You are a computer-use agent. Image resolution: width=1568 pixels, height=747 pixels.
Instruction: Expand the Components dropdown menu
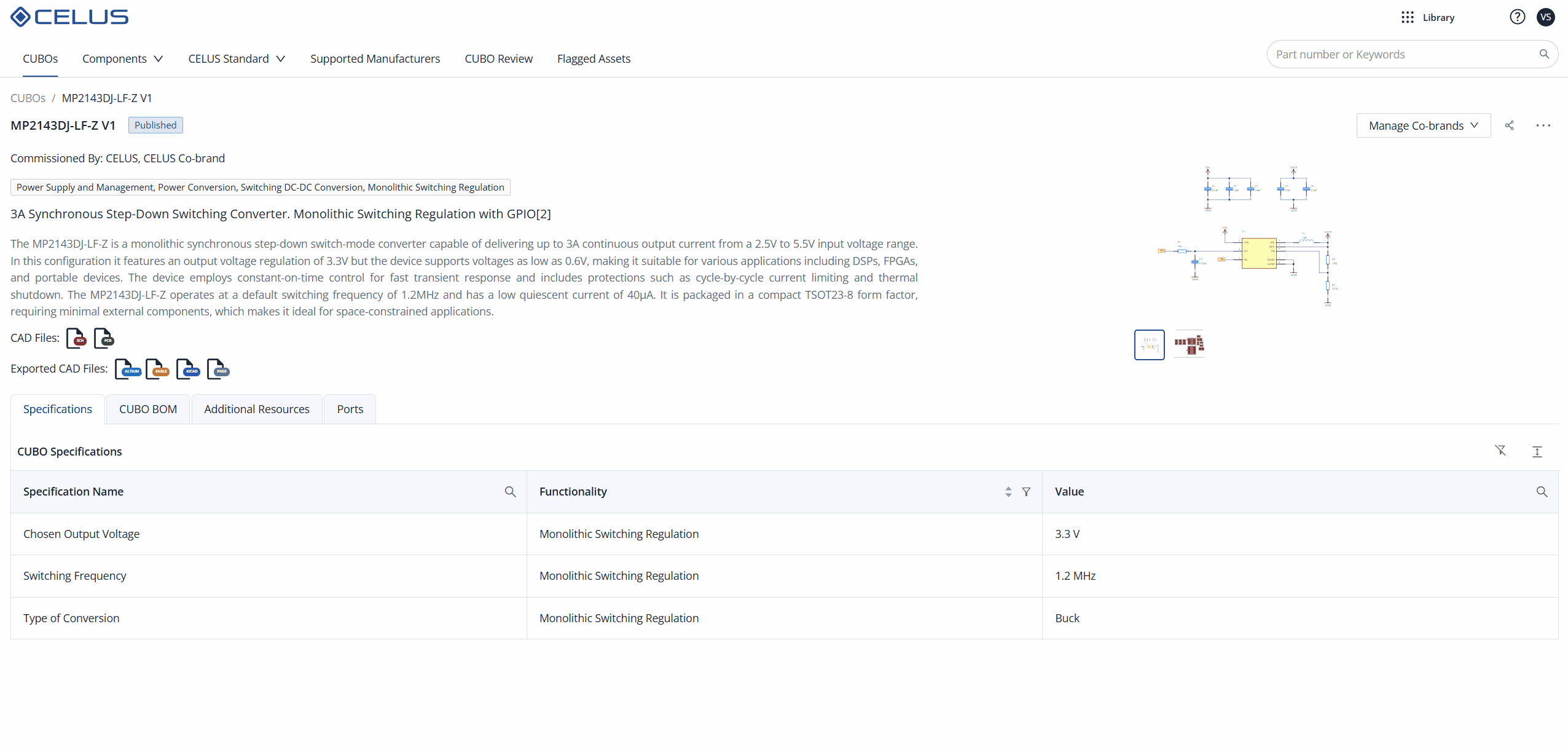122,58
